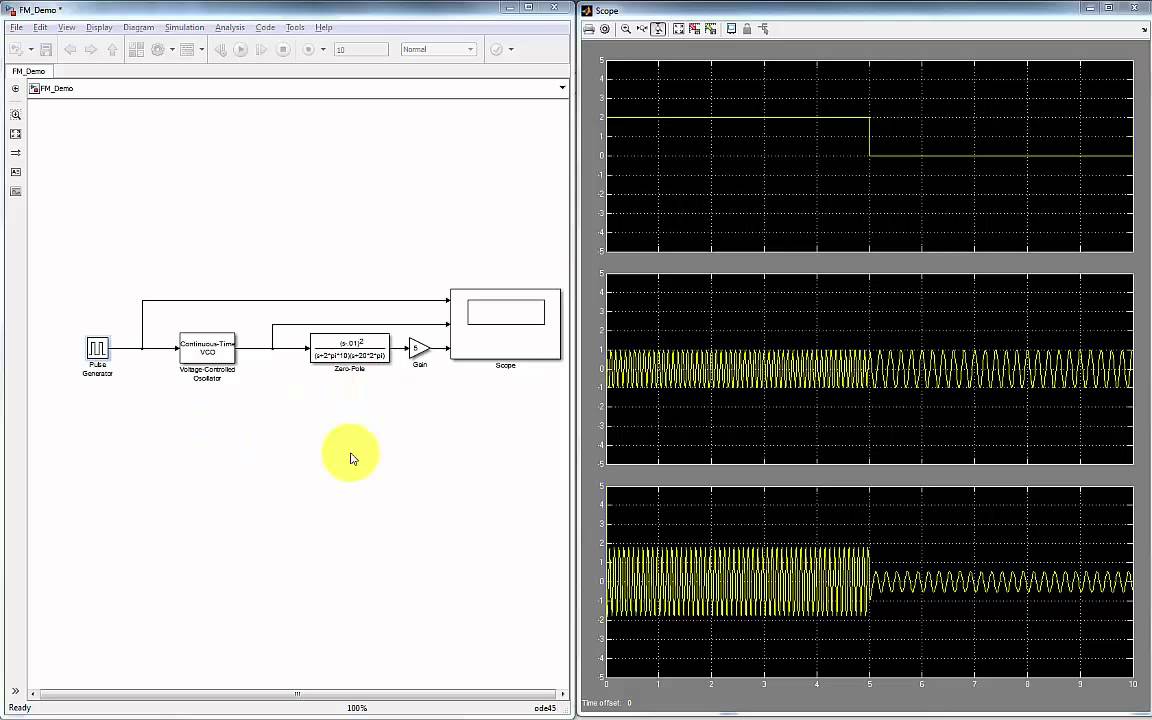Viewport: 1152px width, 720px height.
Task: Expand the New model dropdown arrow
Action: tap(30, 49)
